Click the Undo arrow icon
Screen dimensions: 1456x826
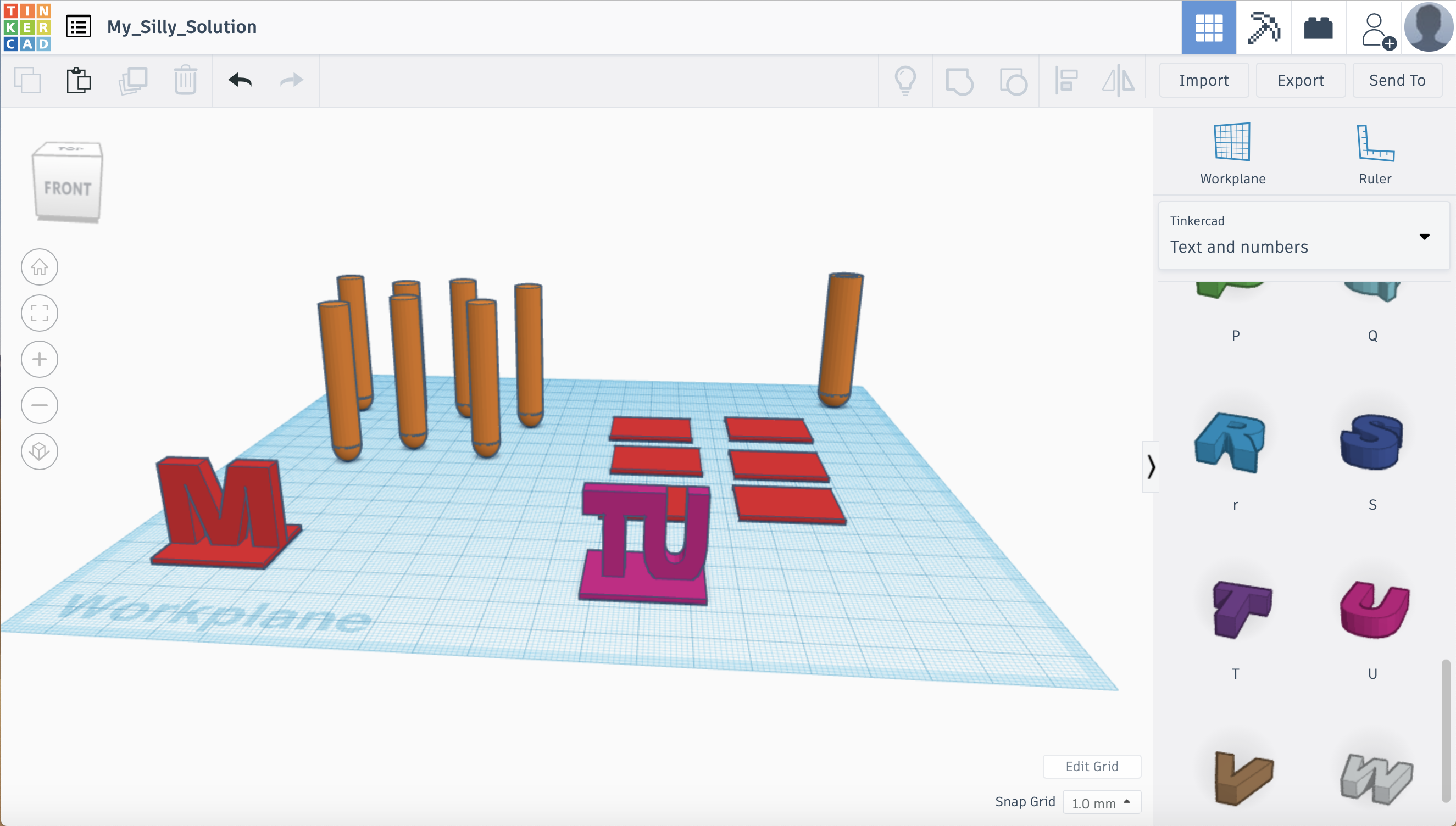click(x=240, y=81)
